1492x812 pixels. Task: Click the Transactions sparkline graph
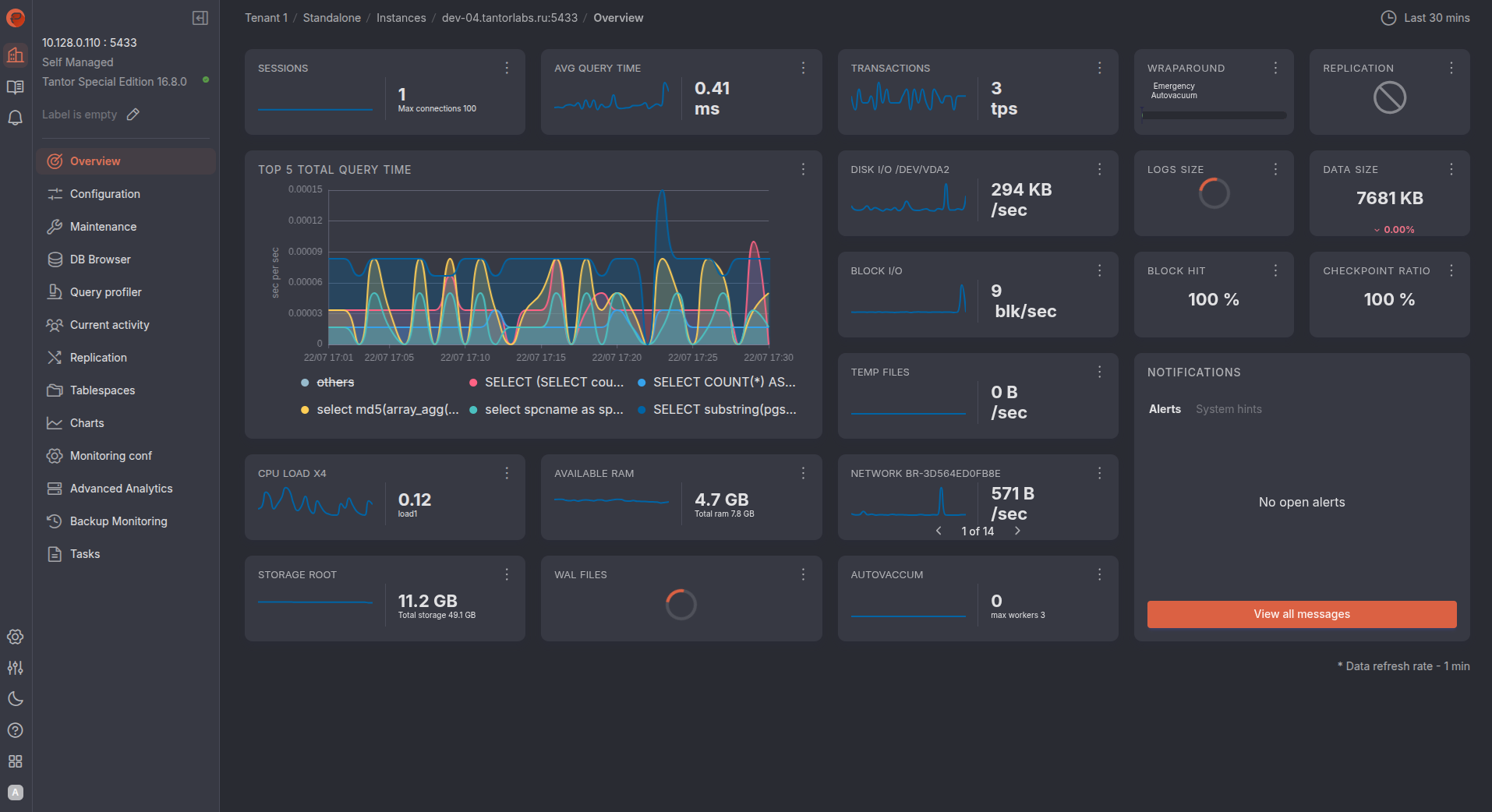tap(908, 97)
